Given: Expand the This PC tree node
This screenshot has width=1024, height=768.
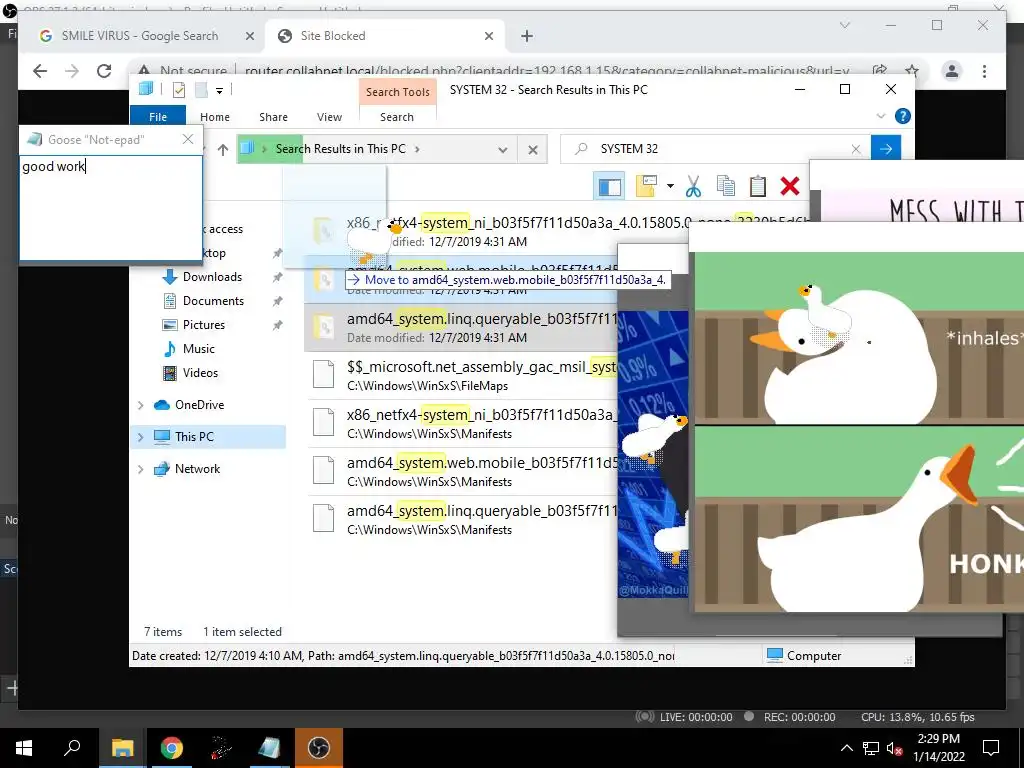Looking at the screenshot, I should [x=140, y=437].
